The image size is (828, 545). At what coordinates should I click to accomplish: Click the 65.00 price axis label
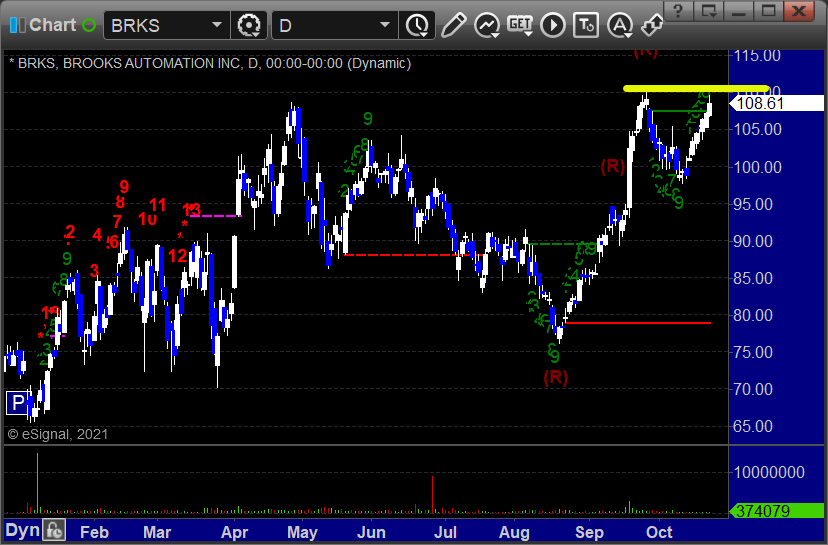click(752, 426)
